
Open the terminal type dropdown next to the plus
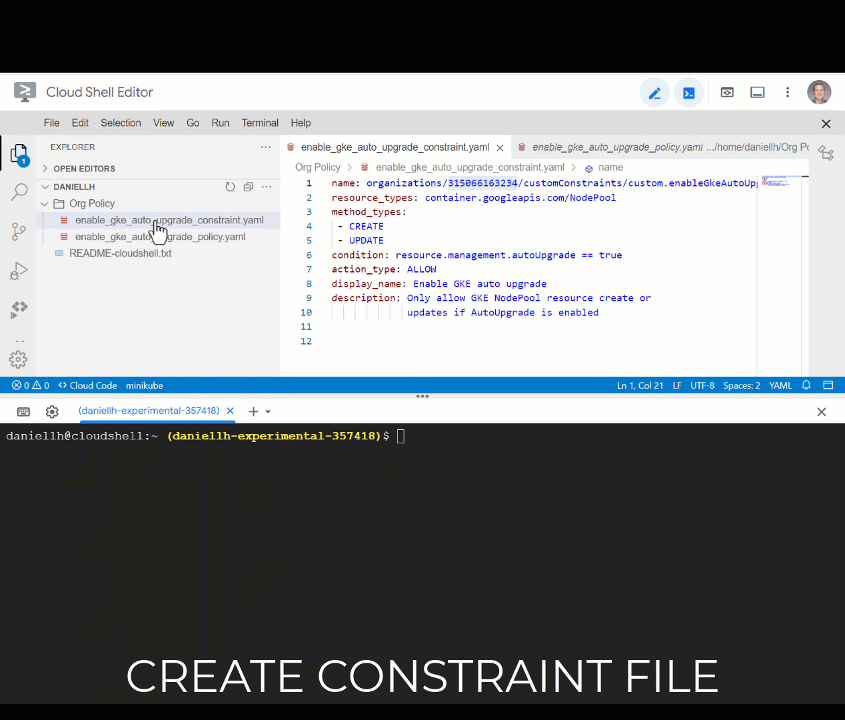click(x=268, y=411)
